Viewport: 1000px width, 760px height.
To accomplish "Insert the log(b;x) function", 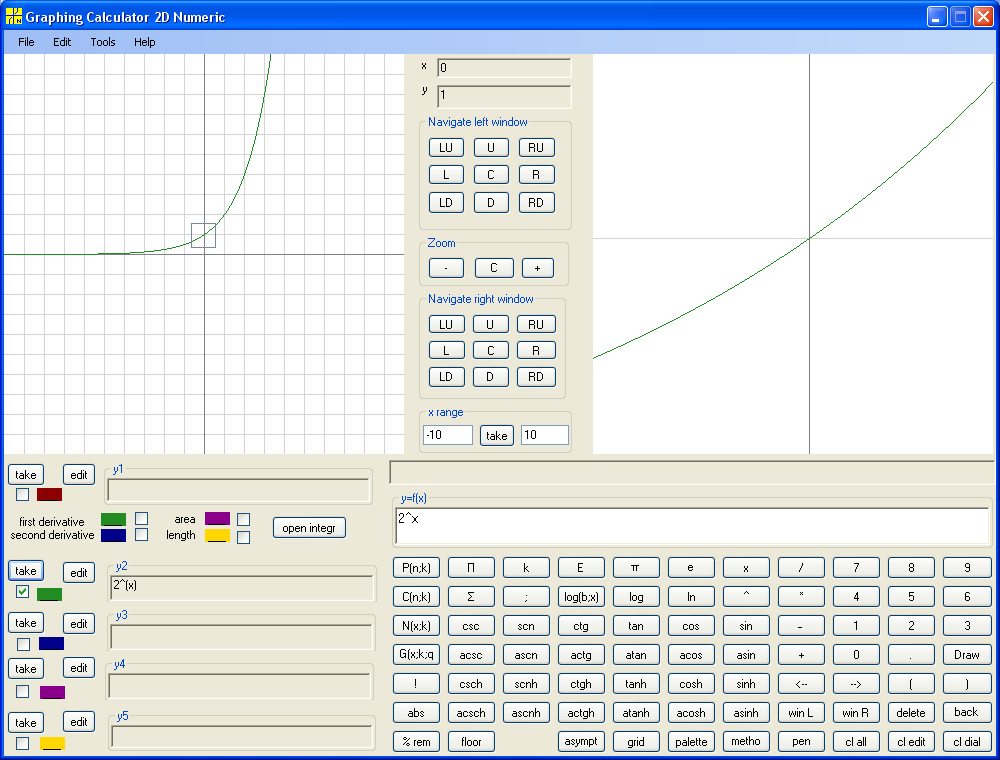I will click(x=580, y=597).
